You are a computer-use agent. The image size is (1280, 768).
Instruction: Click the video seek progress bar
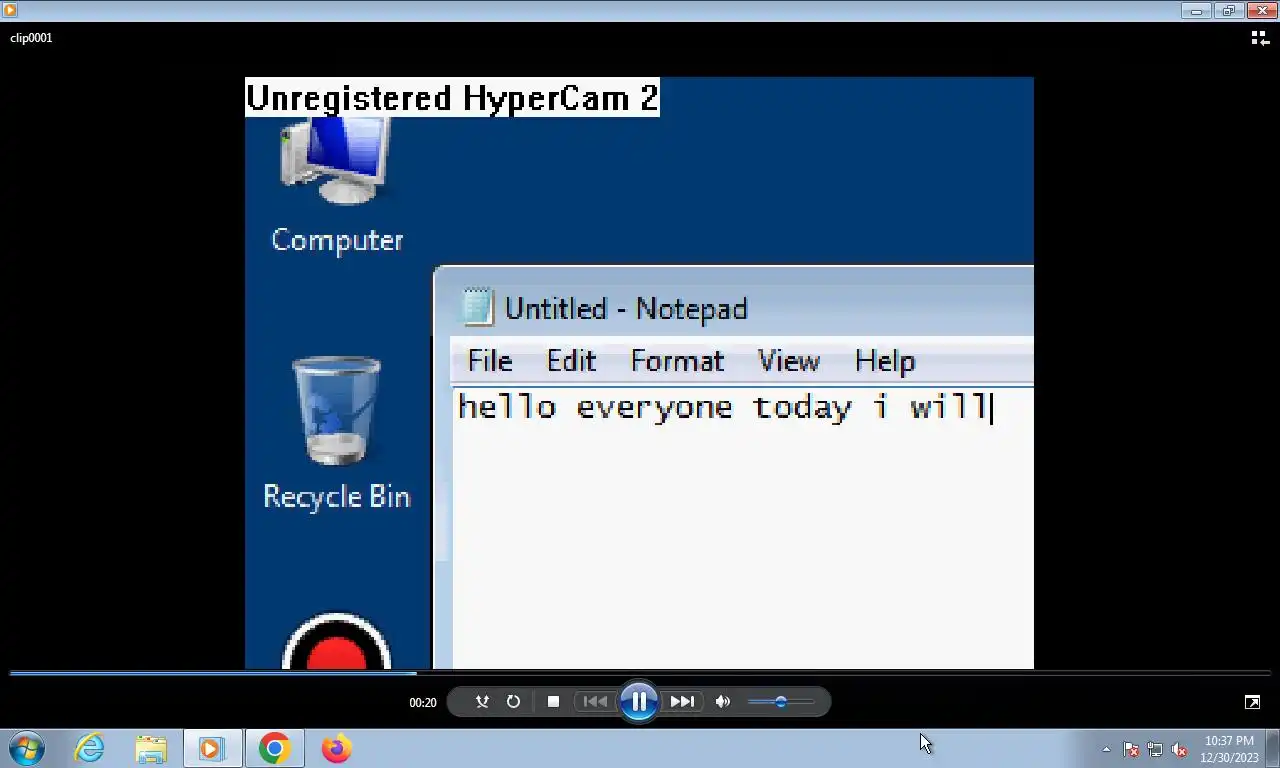point(640,673)
